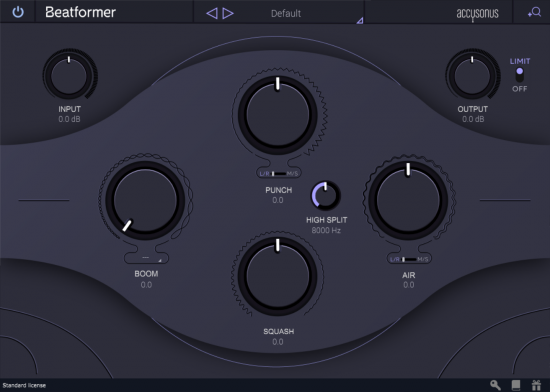Open the Boom mode selector dropdown
Viewport: 550px width, 392px height.
pos(146,258)
